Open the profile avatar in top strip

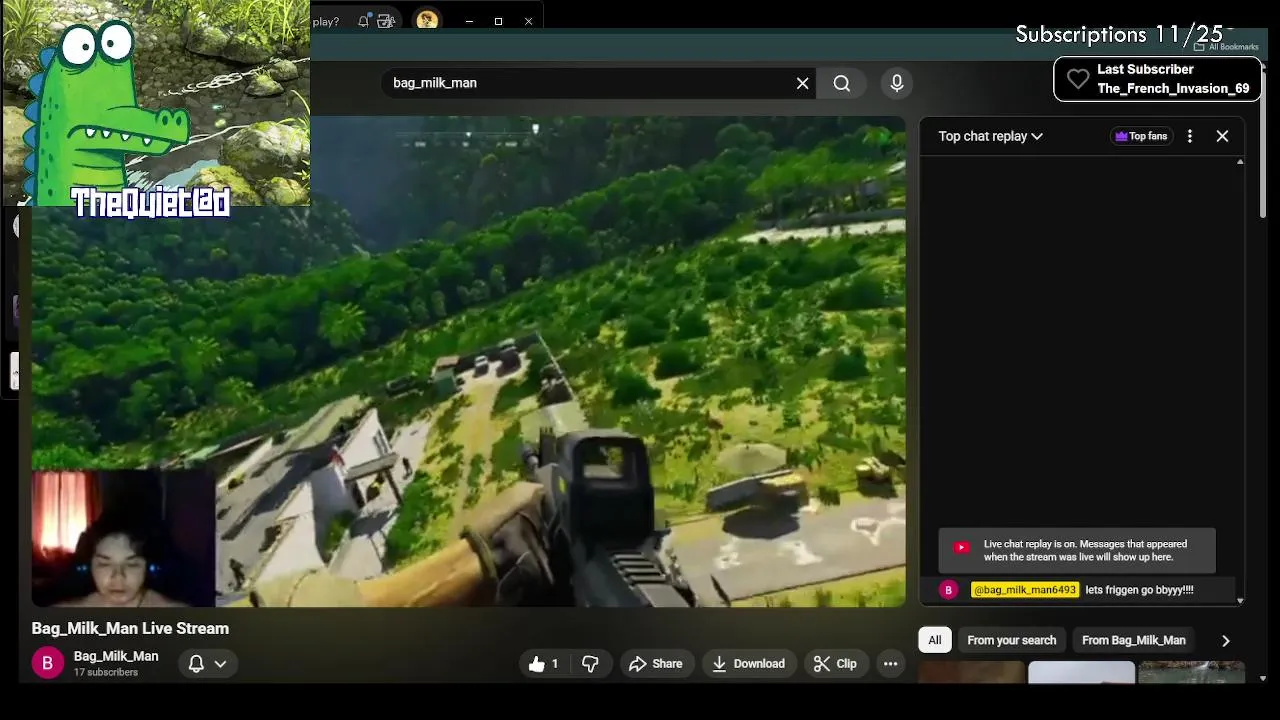tap(427, 20)
